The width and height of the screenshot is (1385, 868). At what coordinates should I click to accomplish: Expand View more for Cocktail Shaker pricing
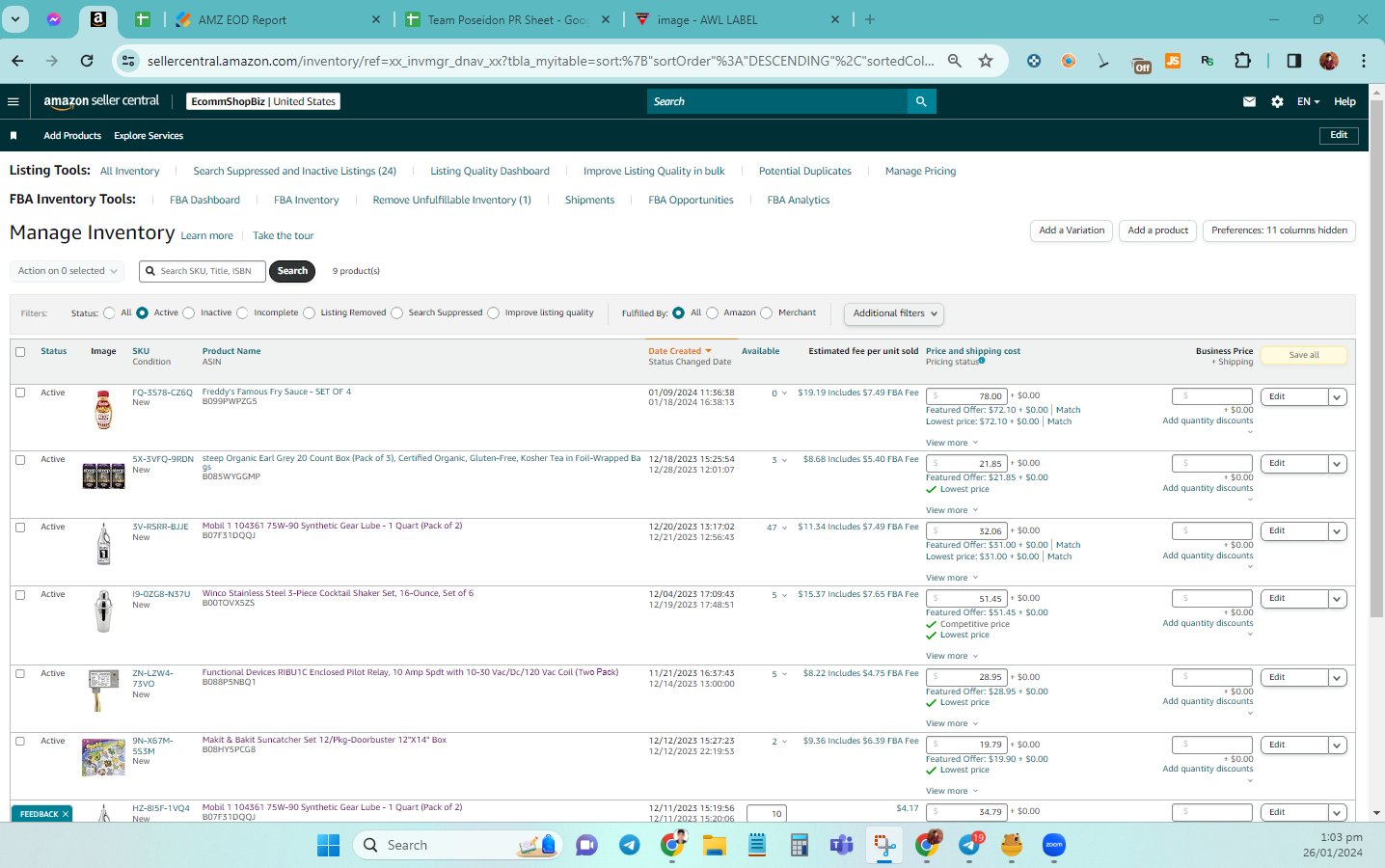tap(952, 656)
